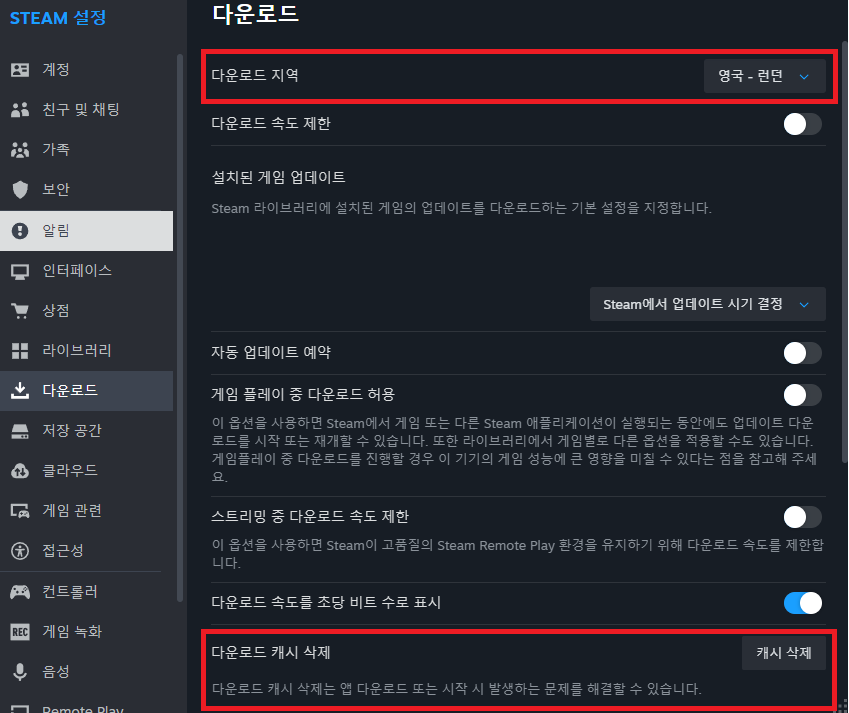This screenshot has height=713, width=849.
Task: Open 인터페이스 settings
Action: (x=87, y=271)
